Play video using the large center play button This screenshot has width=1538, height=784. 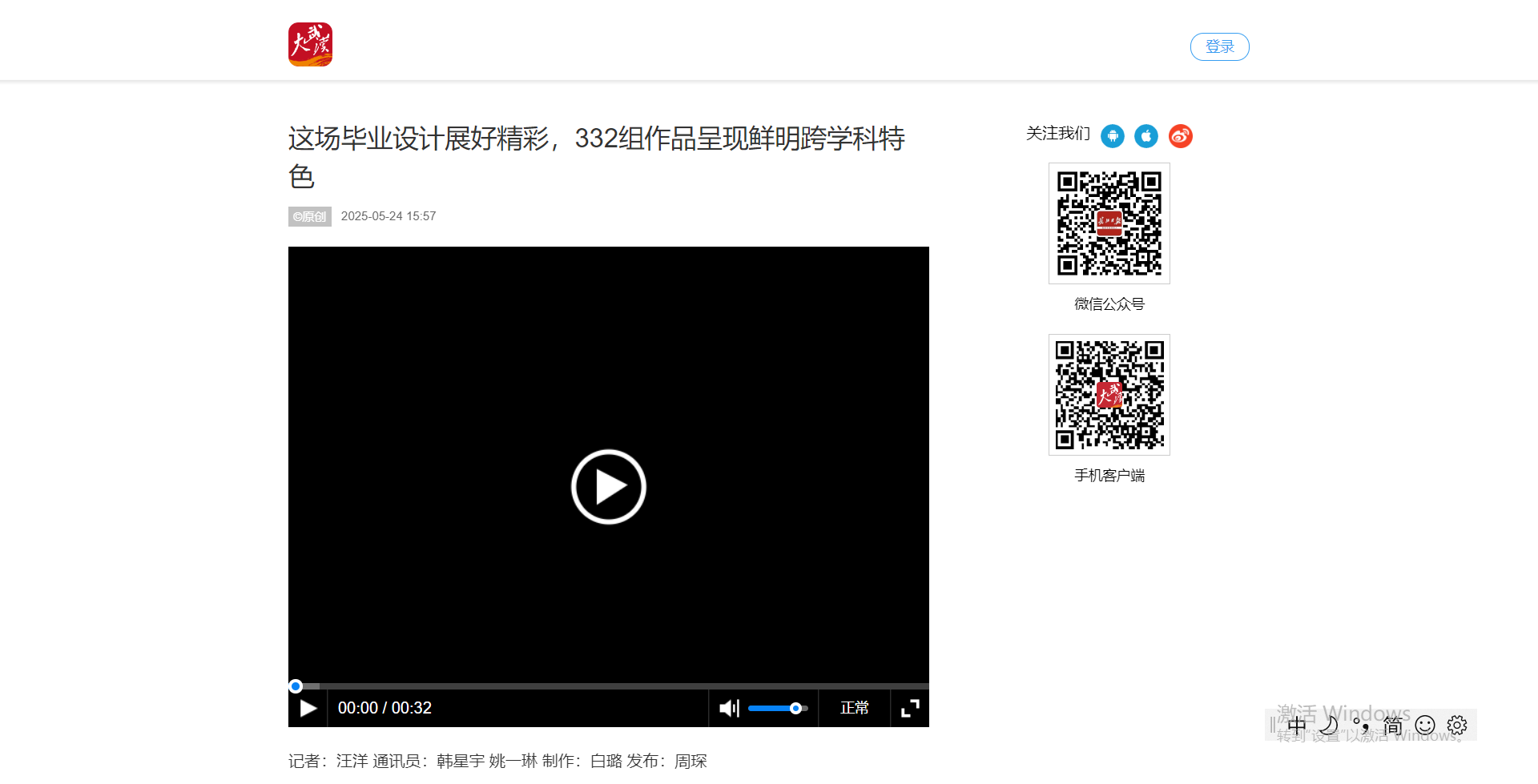pos(609,487)
